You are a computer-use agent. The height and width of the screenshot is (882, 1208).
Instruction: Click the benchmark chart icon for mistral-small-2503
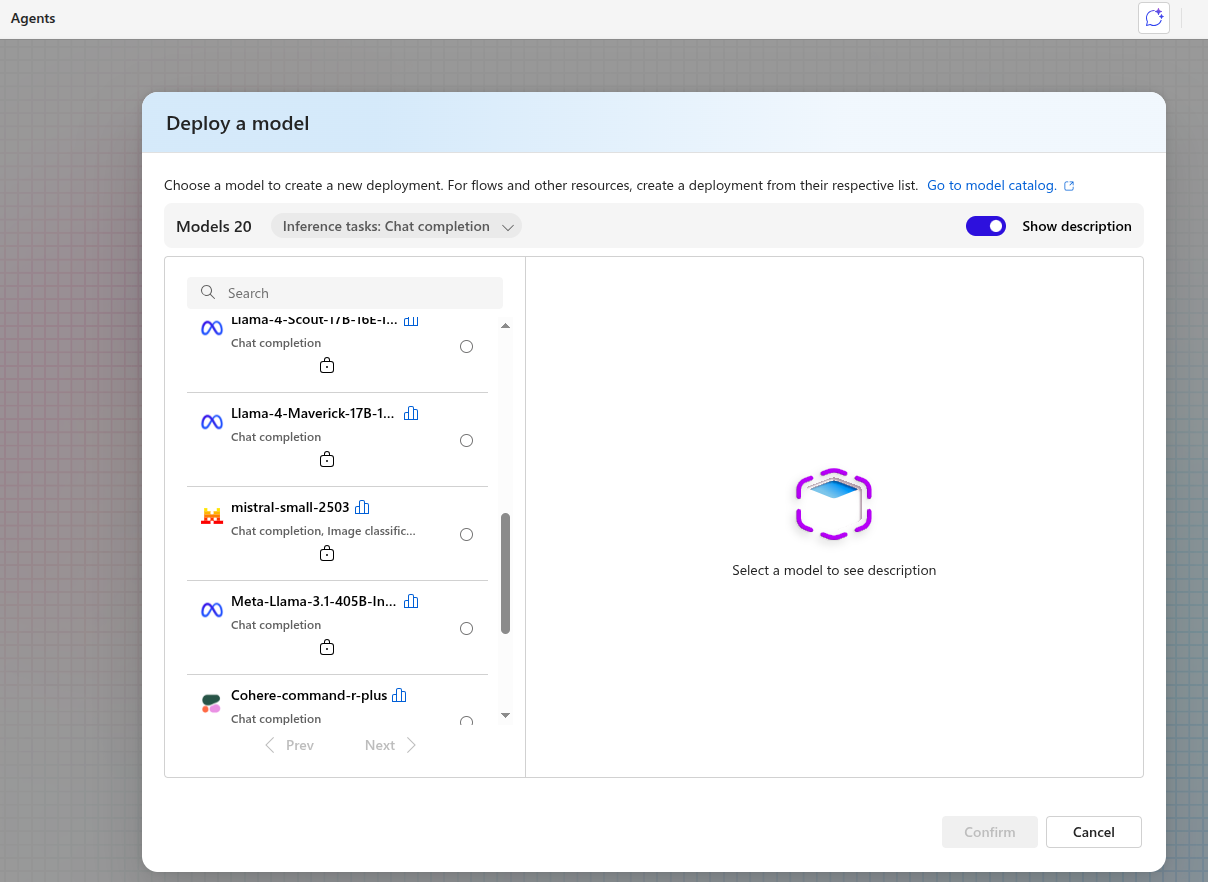[362, 507]
